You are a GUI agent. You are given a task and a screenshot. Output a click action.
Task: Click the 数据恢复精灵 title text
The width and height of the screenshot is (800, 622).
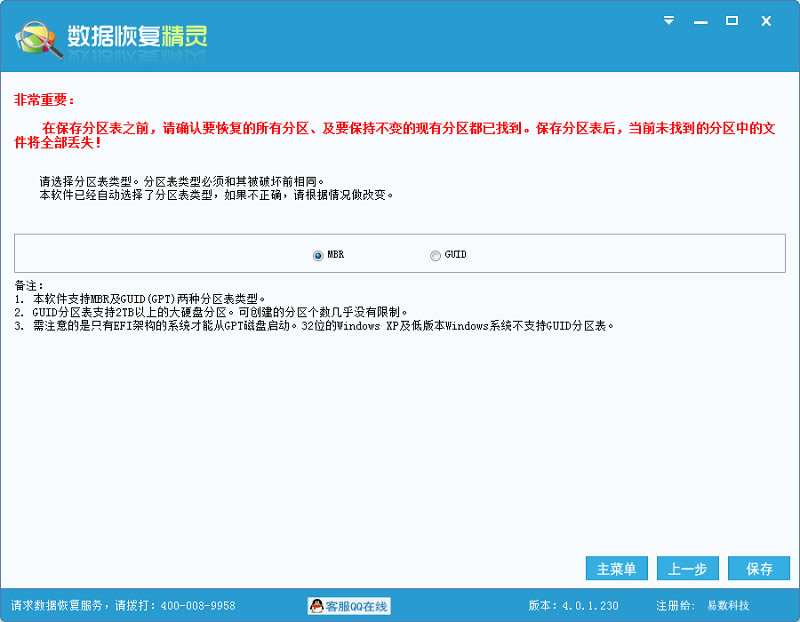[x=137, y=37]
